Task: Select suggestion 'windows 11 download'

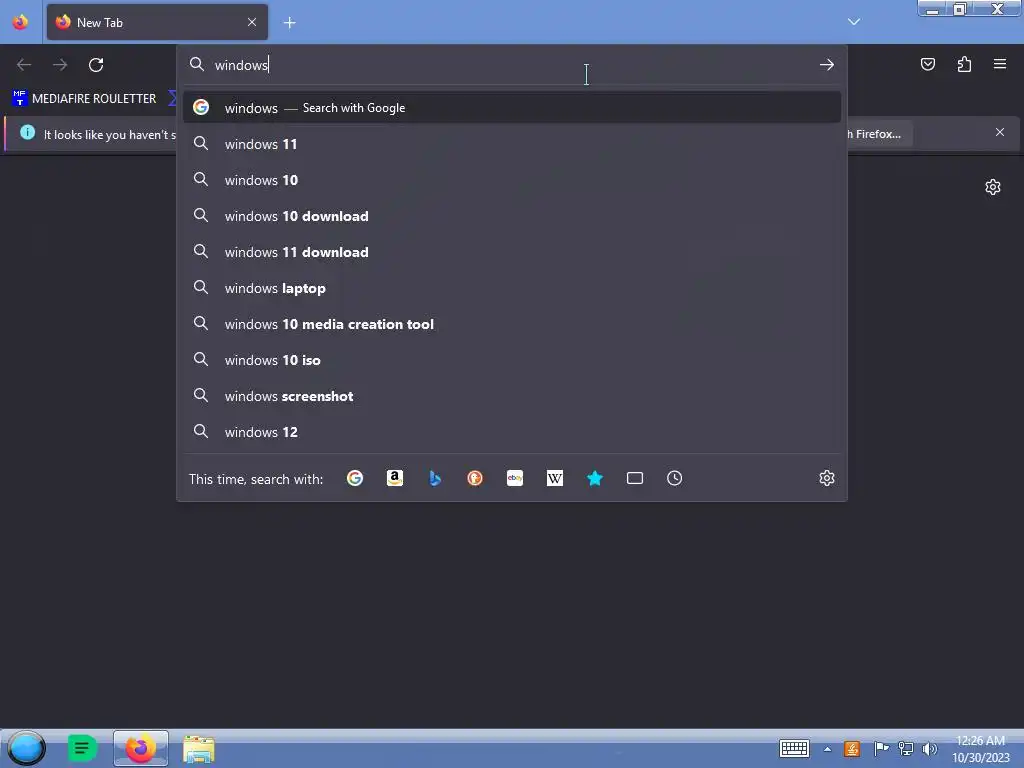Action: pos(511,251)
